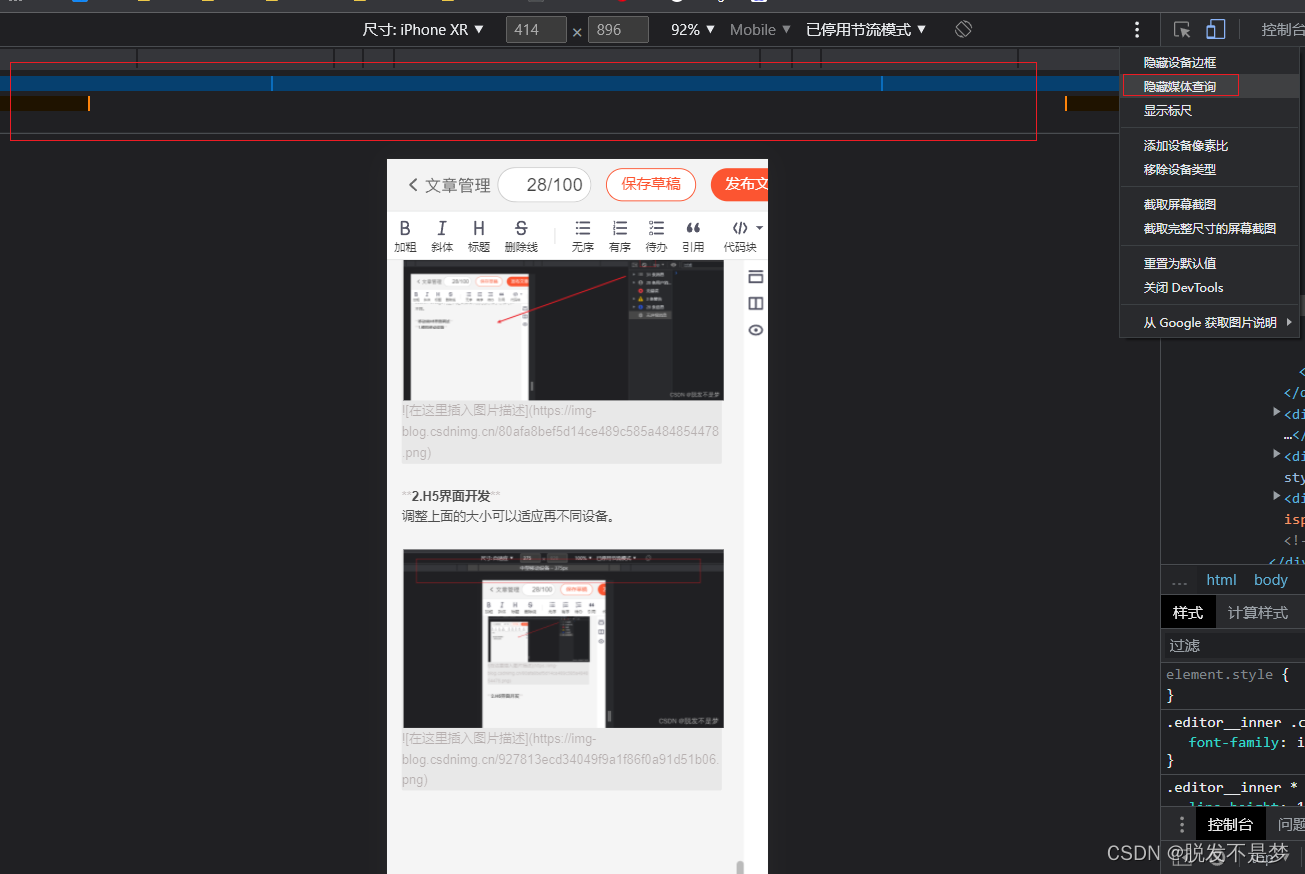Click the text 调整上面的大小可以适应再不同设备。
Screen dimensions: 1305x874
click(x=508, y=517)
